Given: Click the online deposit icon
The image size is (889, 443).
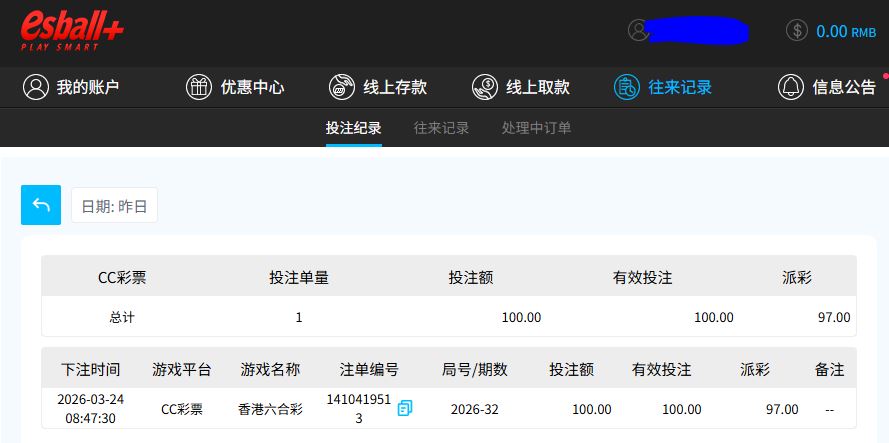Looking at the screenshot, I should pos(342,87).
